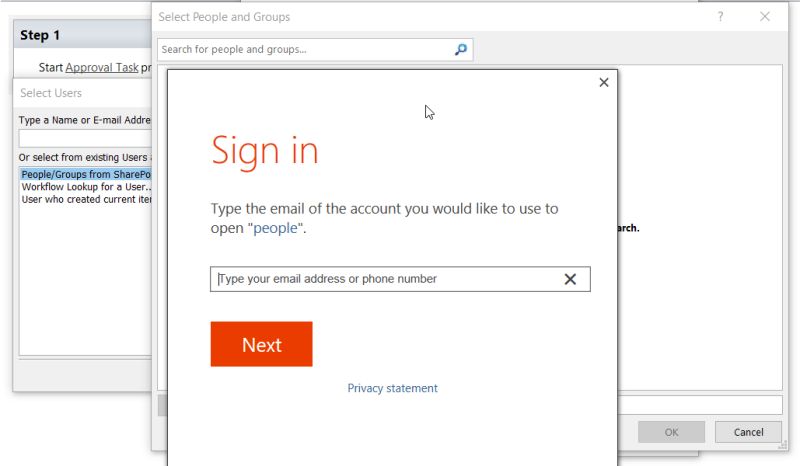Click the "people" link in sign-in text
The image size is (800, 466).
(x=276, y=228)
